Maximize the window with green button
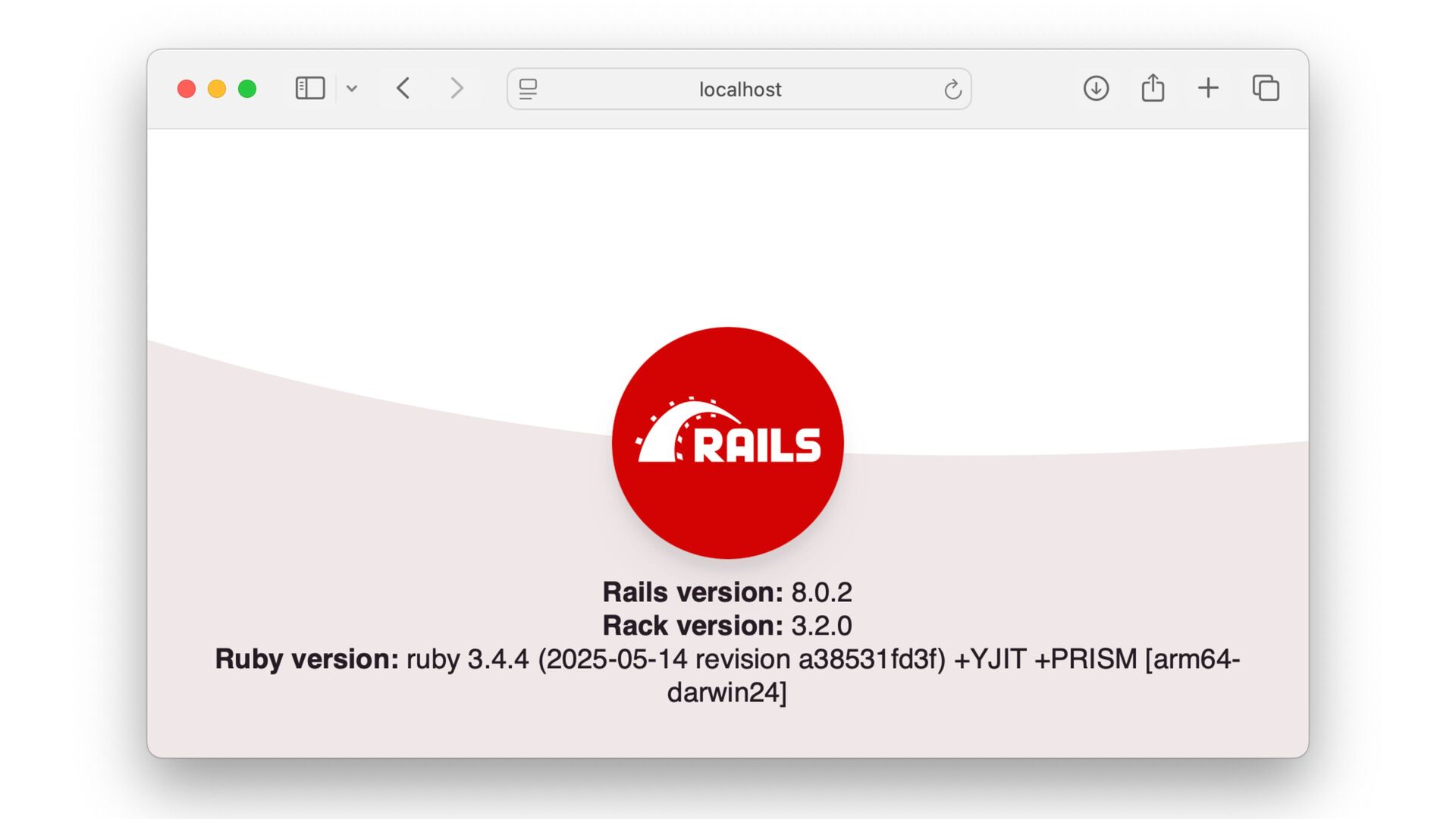The width and height of the screenshot is (1456, 819). coord(247,89)
